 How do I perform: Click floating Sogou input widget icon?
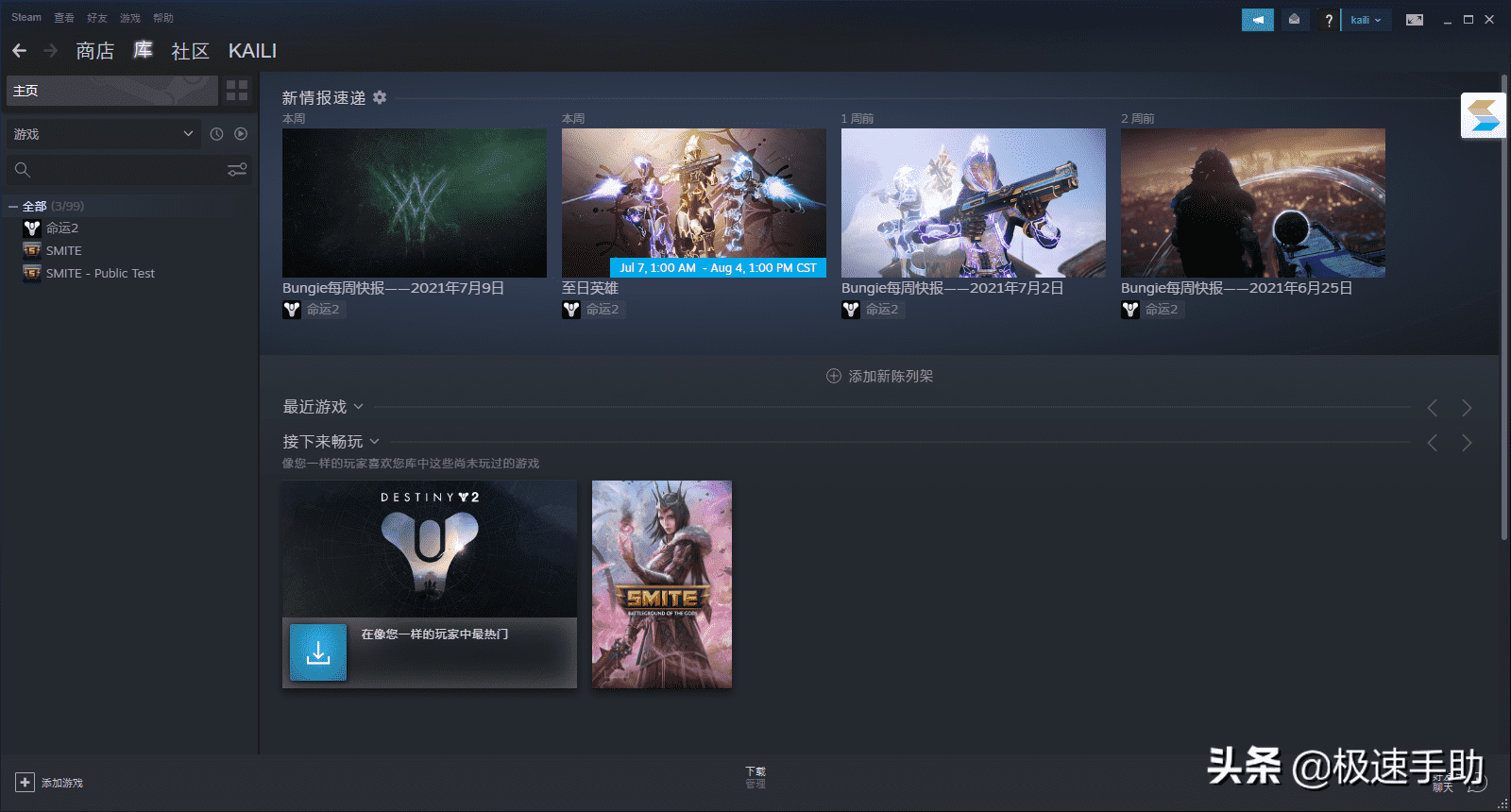(1484, 115)
